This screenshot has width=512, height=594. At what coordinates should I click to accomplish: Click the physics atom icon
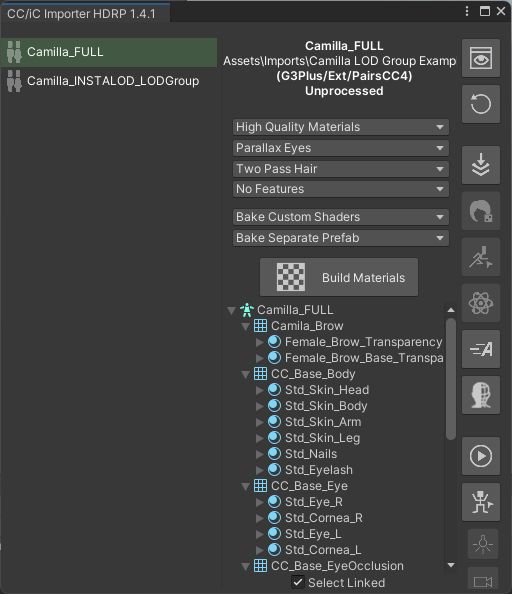[x=481, y=303]
